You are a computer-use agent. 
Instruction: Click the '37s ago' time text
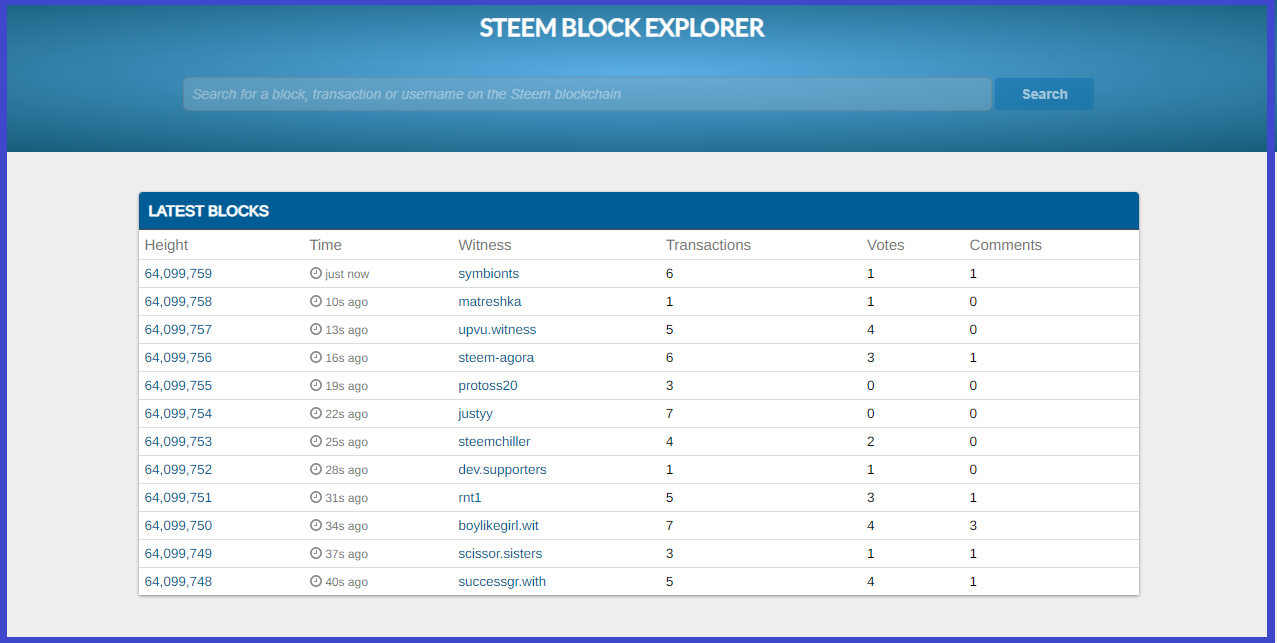(x=347, y=554)
